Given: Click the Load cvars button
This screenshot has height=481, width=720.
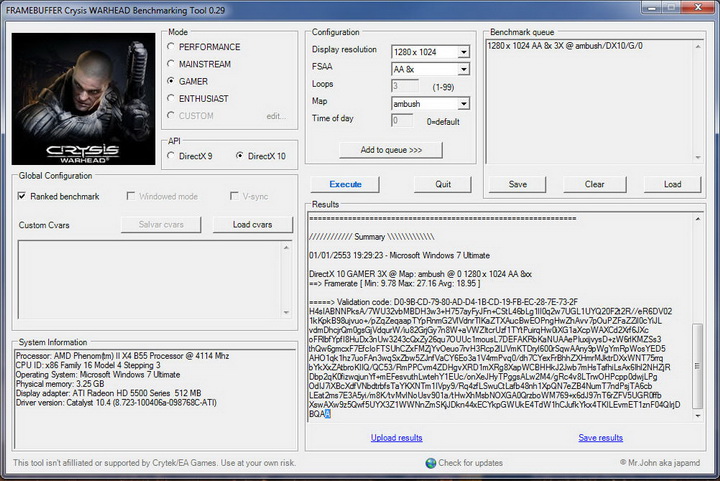Looking at the screenshot, I should coord(252,224).
